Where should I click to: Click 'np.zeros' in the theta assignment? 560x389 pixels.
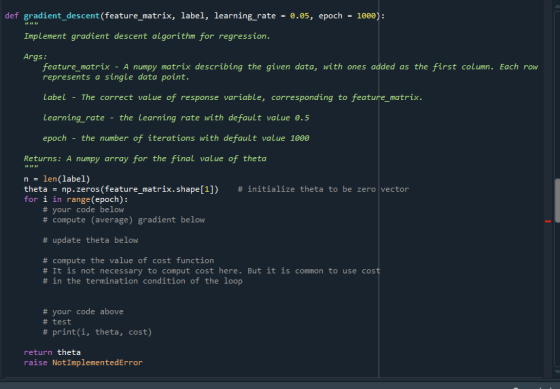tap(80, 189)
